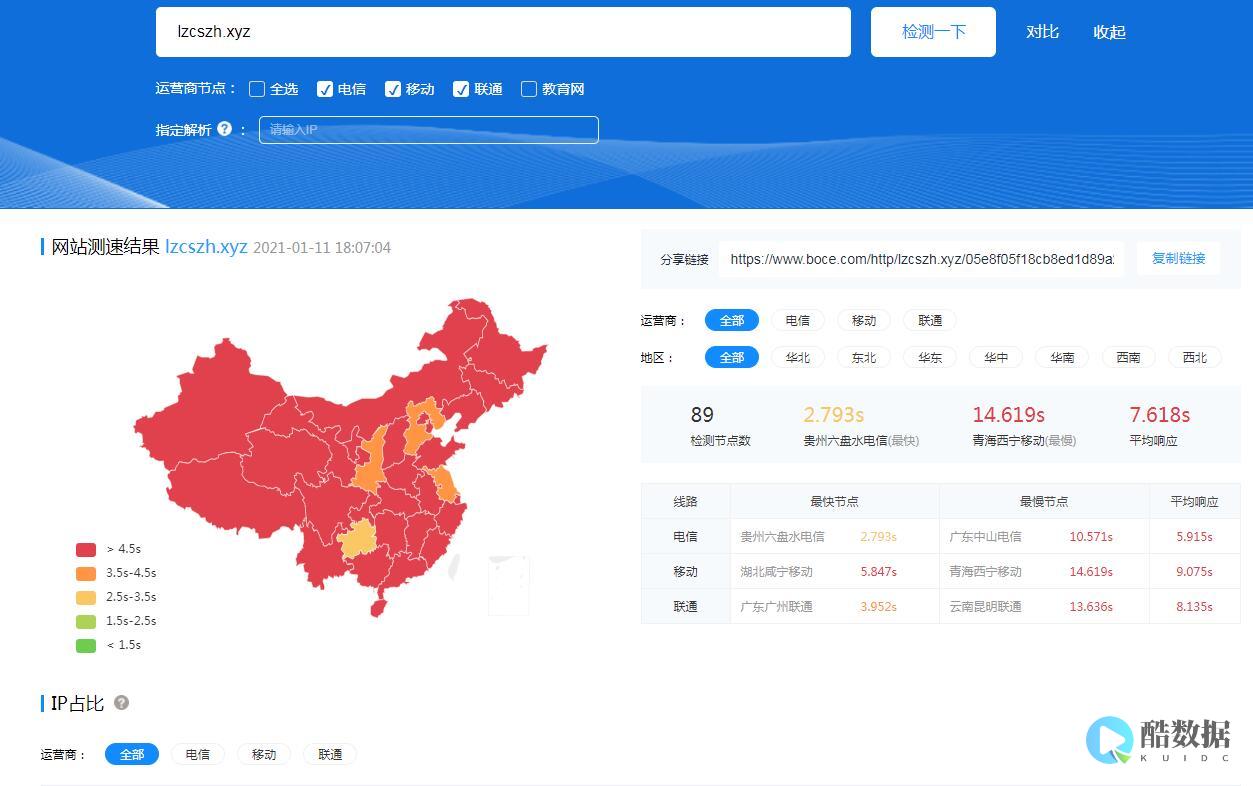Focus the 请输入IP input field
Viewport: 1253px width, 786px height.
pyautogui.click(x=428, y=130)
